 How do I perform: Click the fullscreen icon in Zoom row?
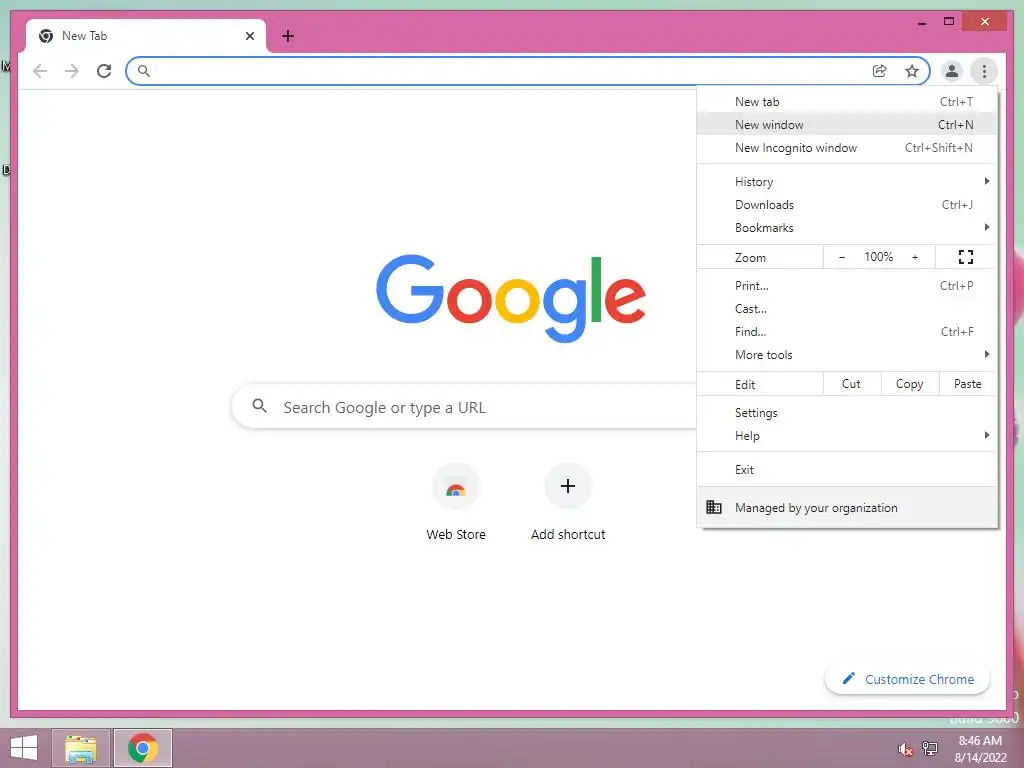point(966,257)
